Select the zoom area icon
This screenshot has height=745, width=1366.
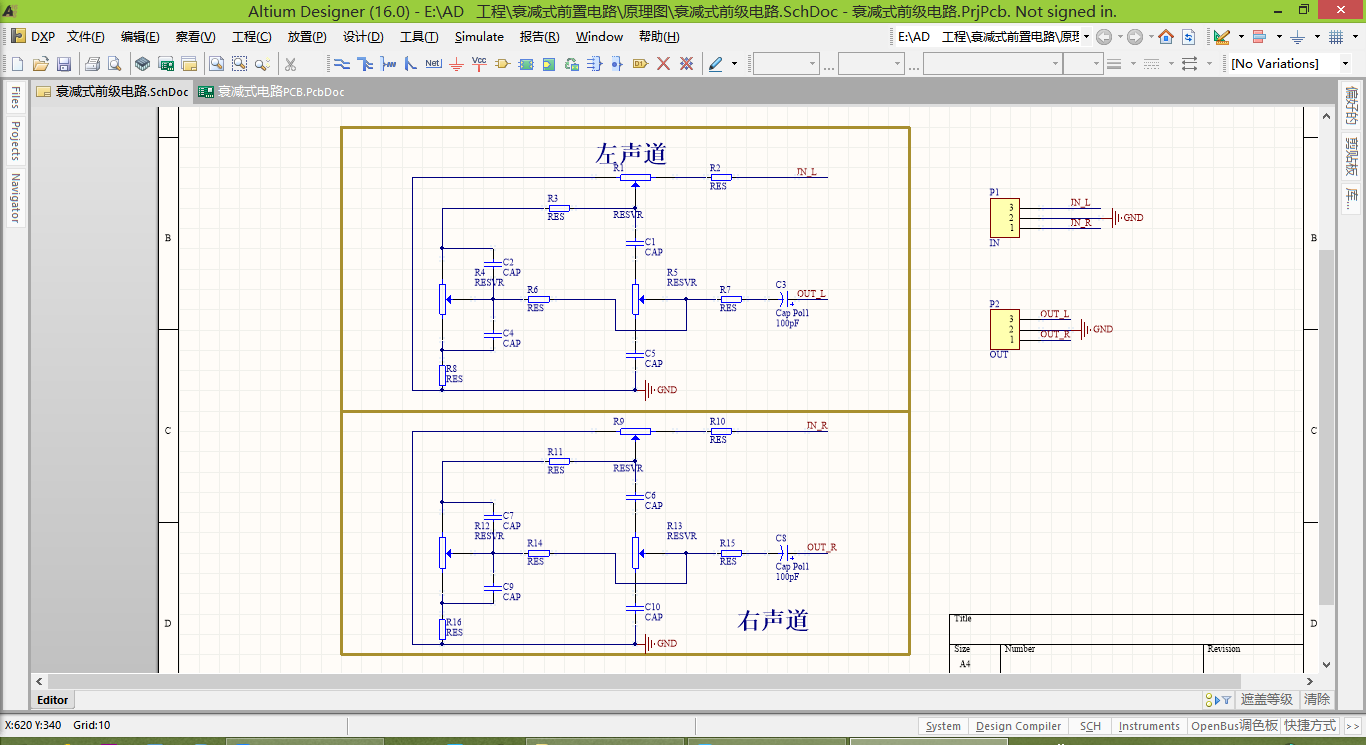(239, 63)
